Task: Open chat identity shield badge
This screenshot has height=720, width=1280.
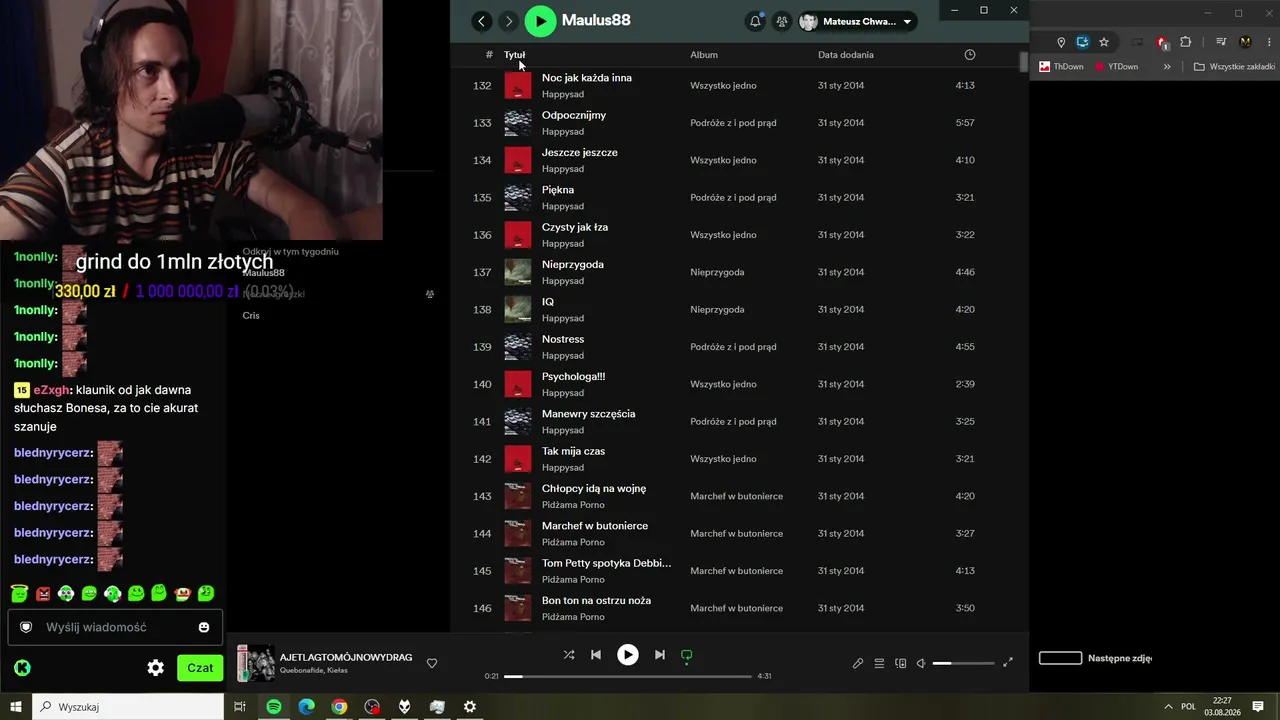Action: 27,627
